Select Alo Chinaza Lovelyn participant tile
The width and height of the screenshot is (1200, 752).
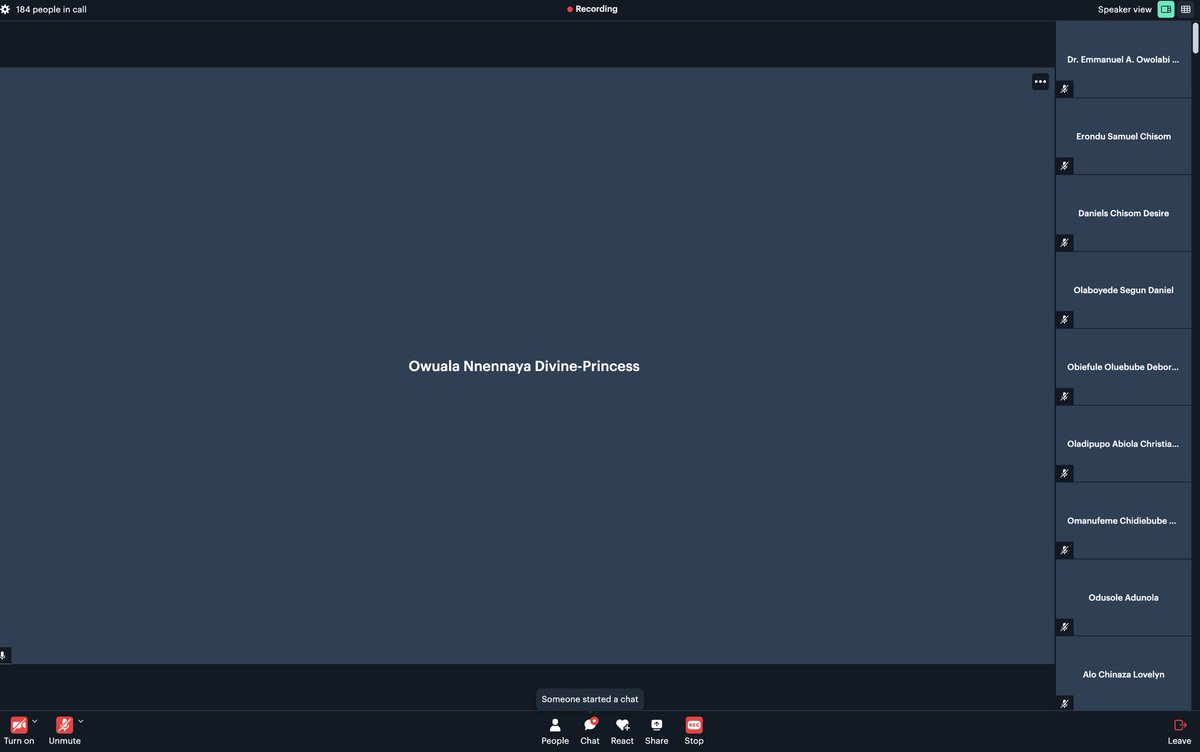point(1123,674)
